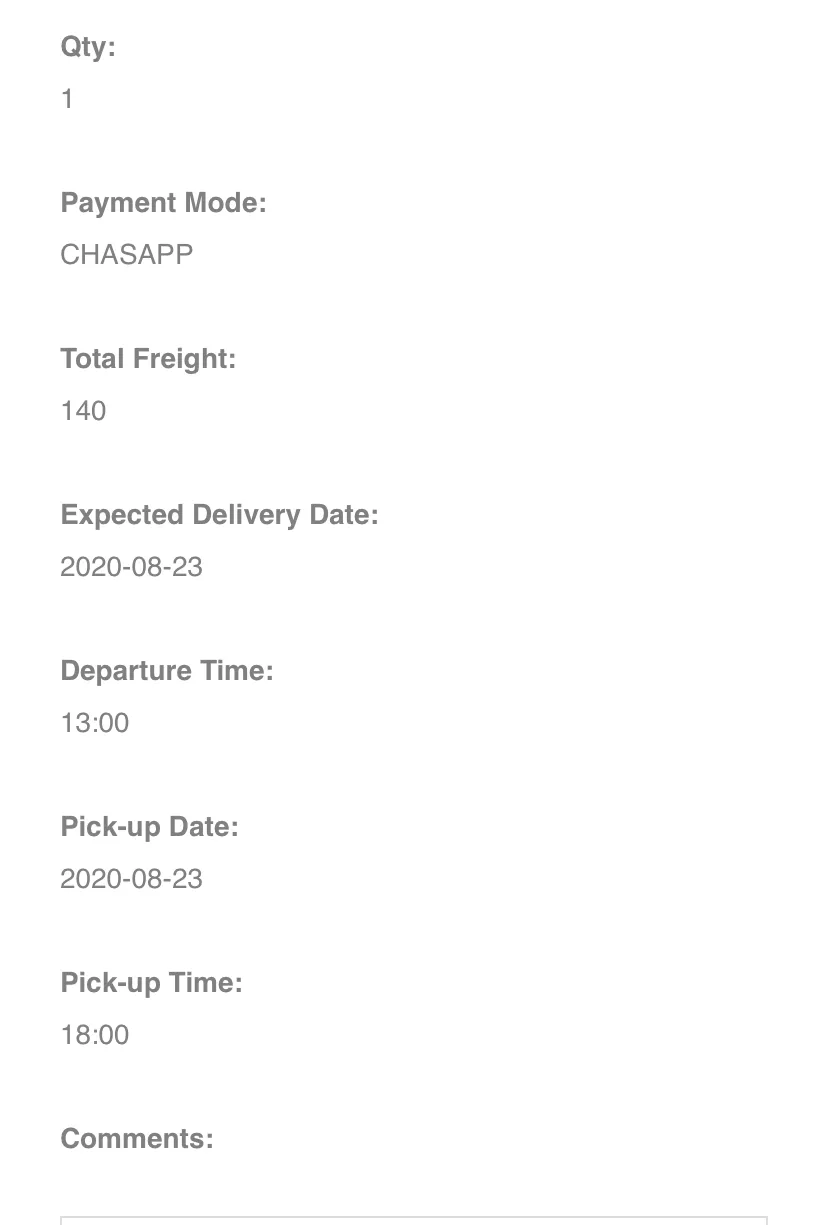Viewport: 828px width, 1225px height.
Task: Click the quantity value 1
Action: click(x=67, y=99)
